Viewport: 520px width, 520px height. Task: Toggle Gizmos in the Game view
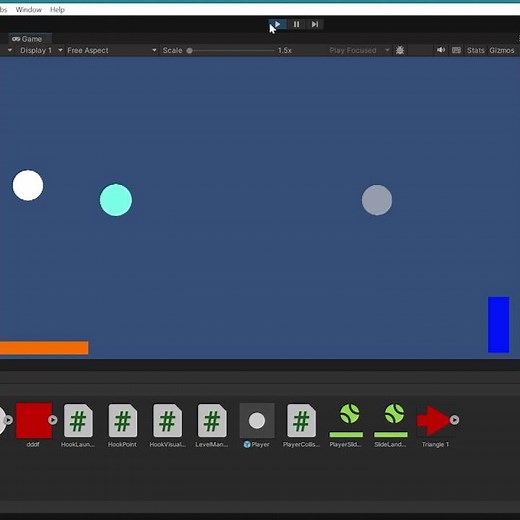click(x=502, y=50)
